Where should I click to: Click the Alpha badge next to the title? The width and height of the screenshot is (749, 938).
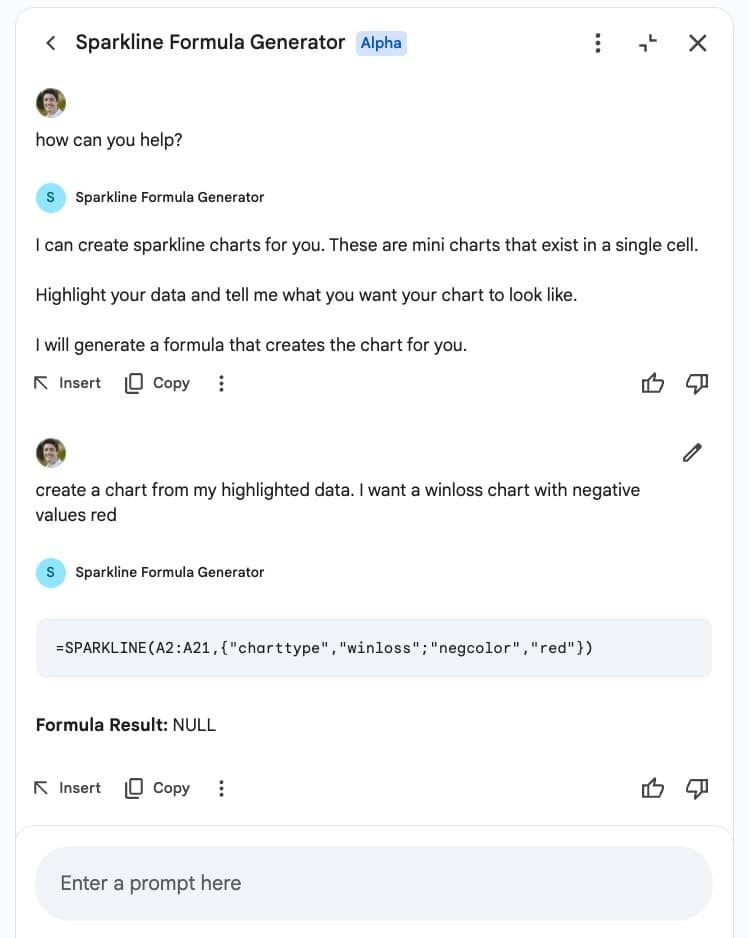pyautogui.click(x=381, y=43)
